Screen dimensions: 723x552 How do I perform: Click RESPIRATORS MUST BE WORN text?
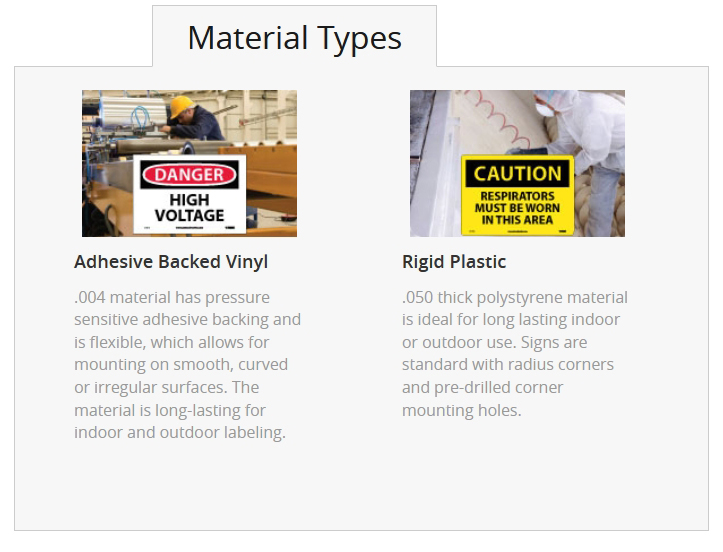click(x=517, y=208)
